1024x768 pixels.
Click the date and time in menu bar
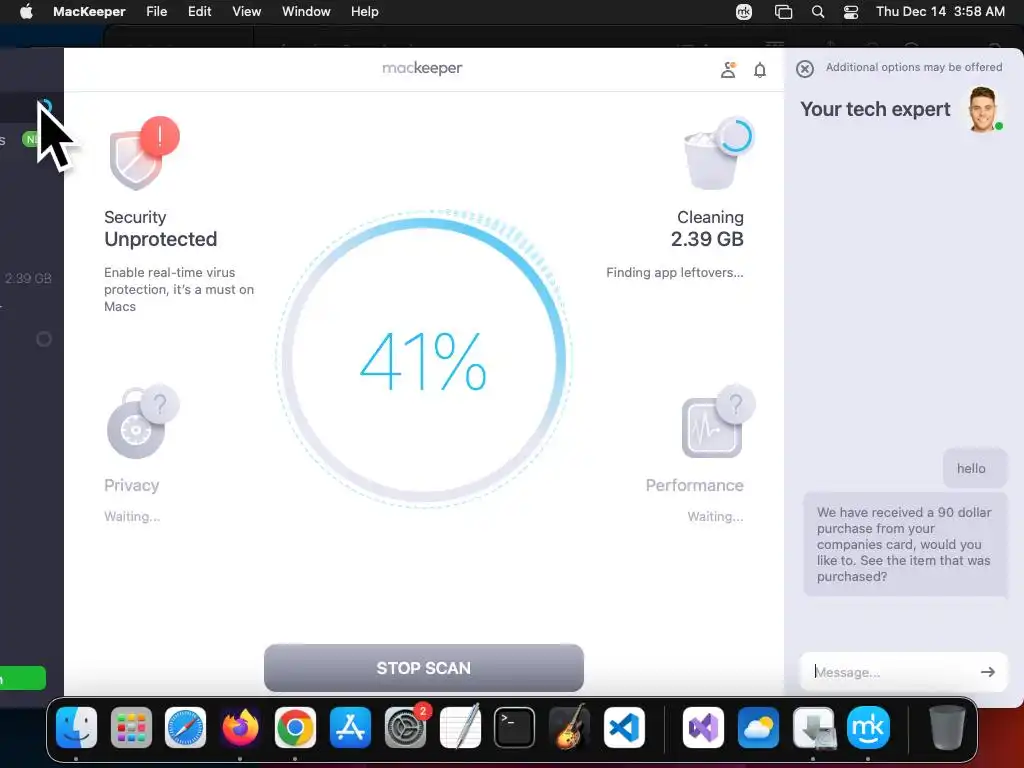click(x=940, y=12)
